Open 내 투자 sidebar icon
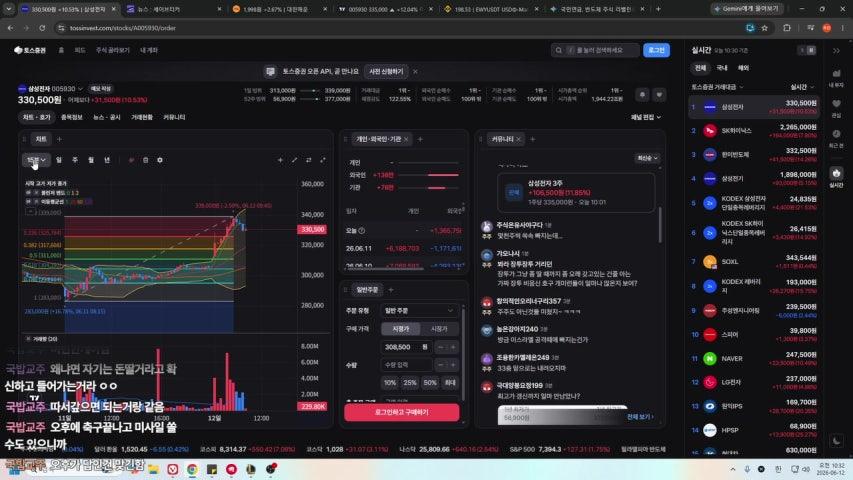The height and width of the screenshot is (480, 853). coord(836,78)
